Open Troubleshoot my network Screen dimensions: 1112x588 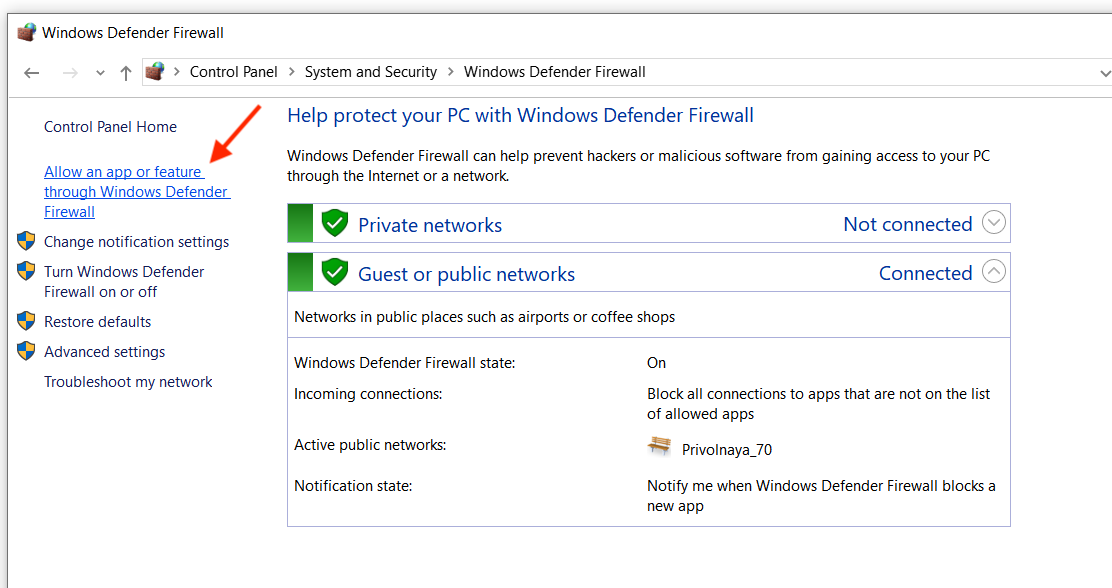[x=128, y=382]
